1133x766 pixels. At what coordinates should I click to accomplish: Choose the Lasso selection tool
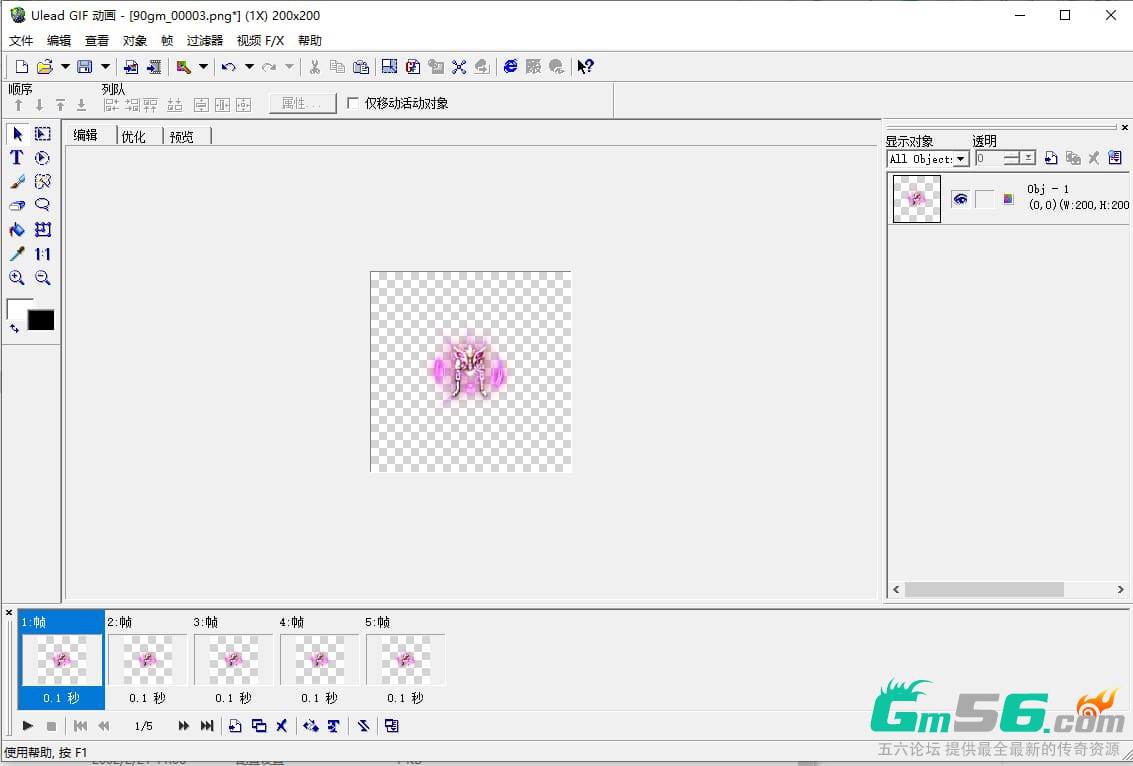(42, 206)
